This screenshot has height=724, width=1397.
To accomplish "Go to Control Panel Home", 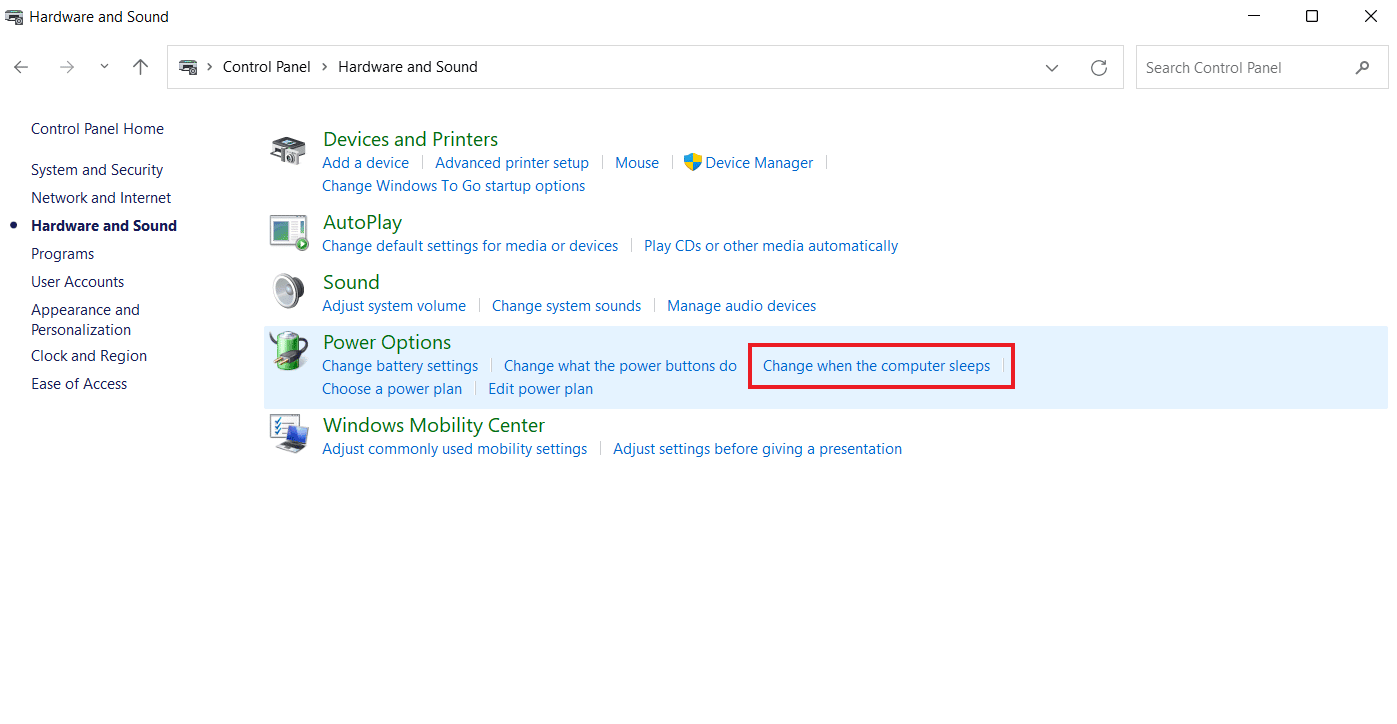I will (97, 129).
